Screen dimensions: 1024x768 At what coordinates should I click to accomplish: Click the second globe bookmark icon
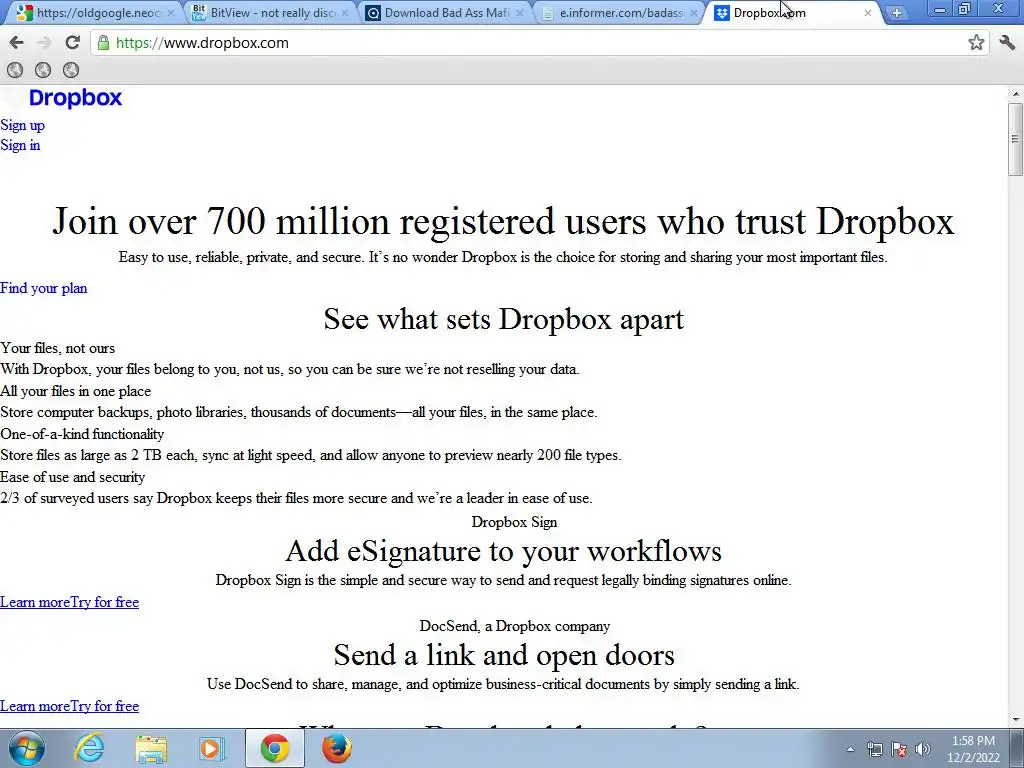point(43,70)
